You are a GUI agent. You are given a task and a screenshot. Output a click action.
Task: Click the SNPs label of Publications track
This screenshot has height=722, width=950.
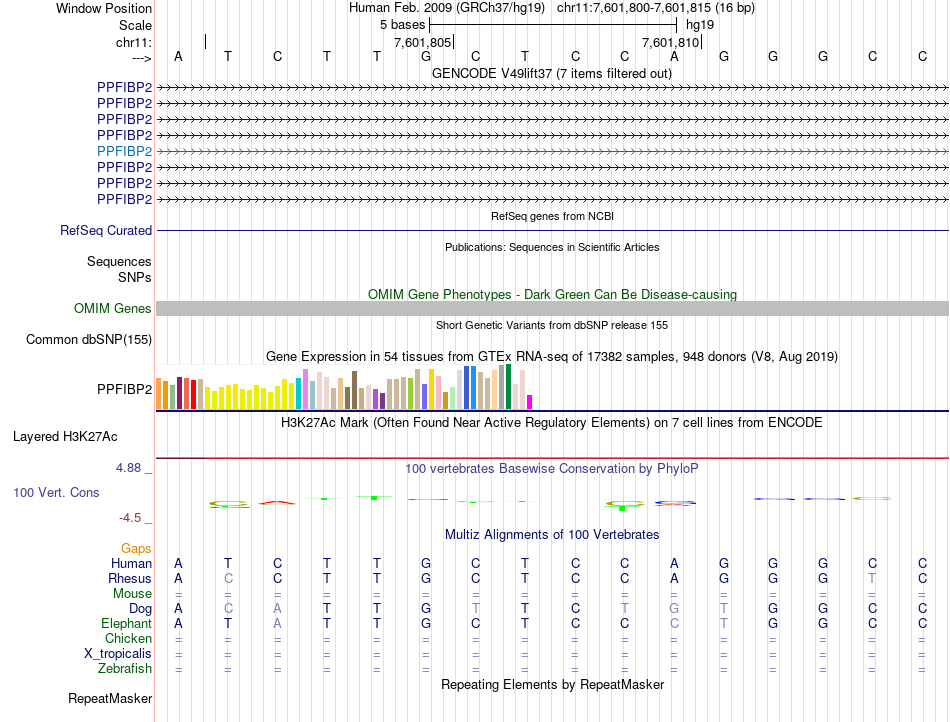click(135, 277)
